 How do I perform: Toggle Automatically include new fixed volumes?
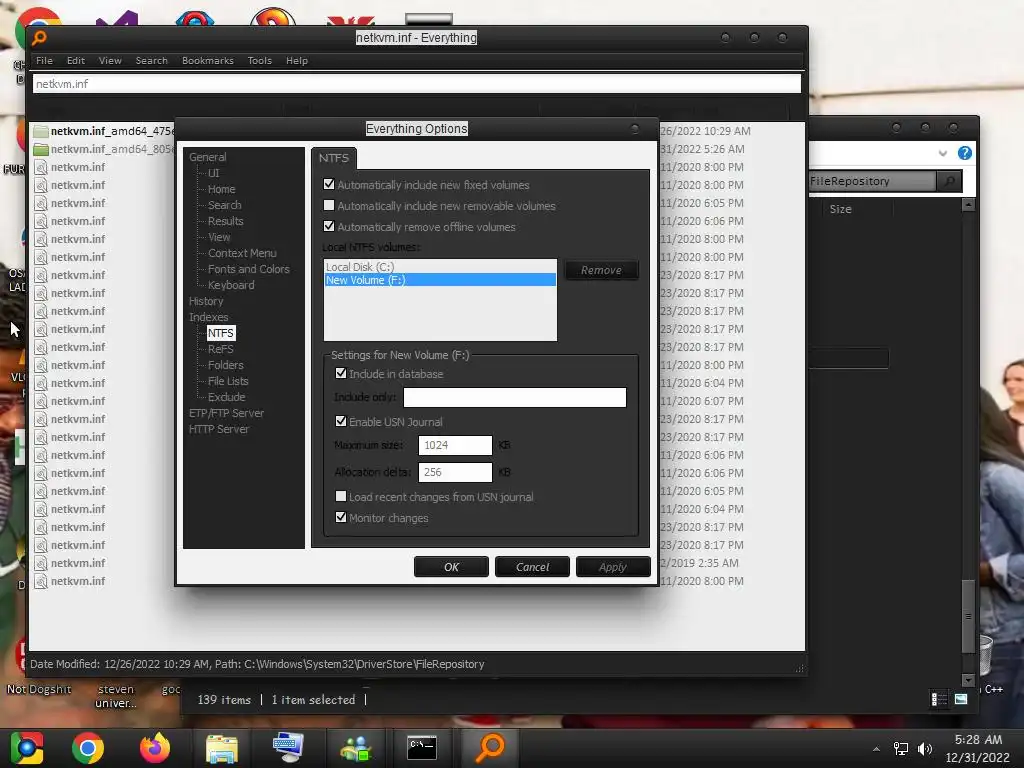329,185
